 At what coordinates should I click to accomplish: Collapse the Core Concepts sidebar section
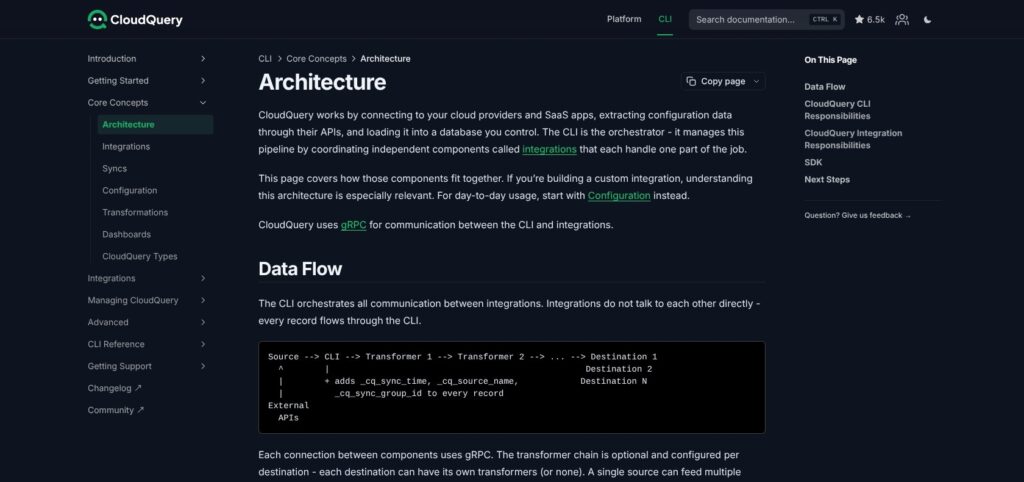click(202, 103)
